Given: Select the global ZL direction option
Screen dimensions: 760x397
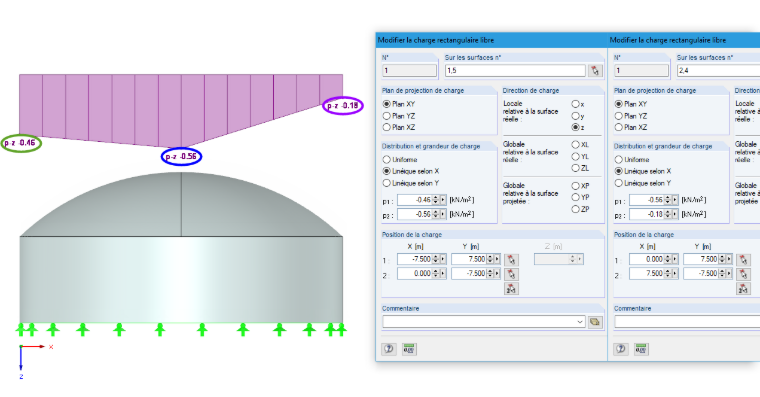Looking at the screenshot, I should pyautogui.click(x=575, y=168).
